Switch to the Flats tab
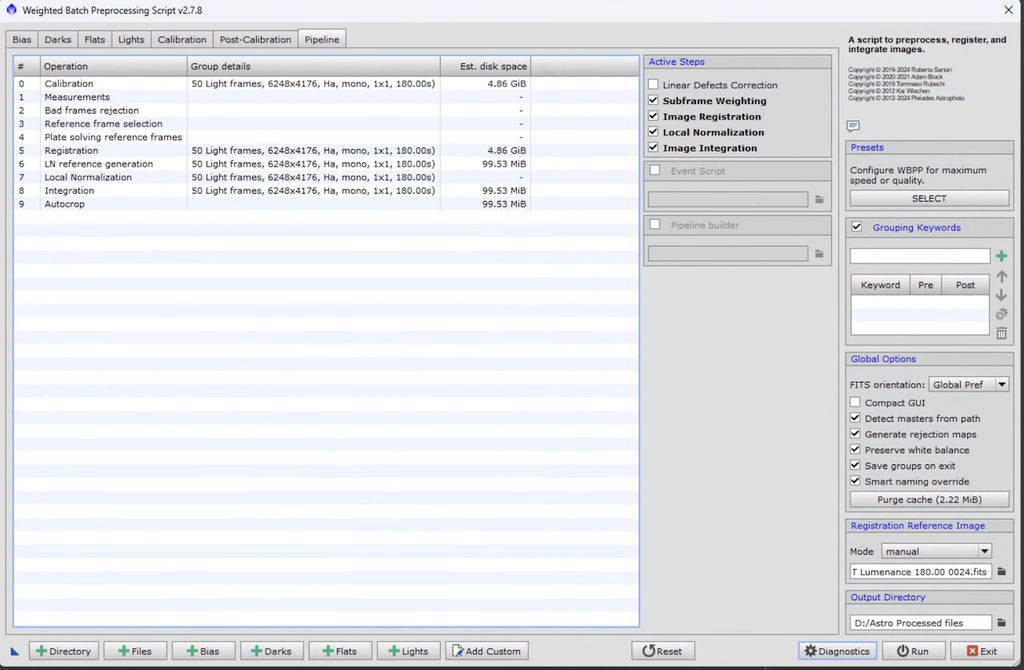 tap(95, 39)
